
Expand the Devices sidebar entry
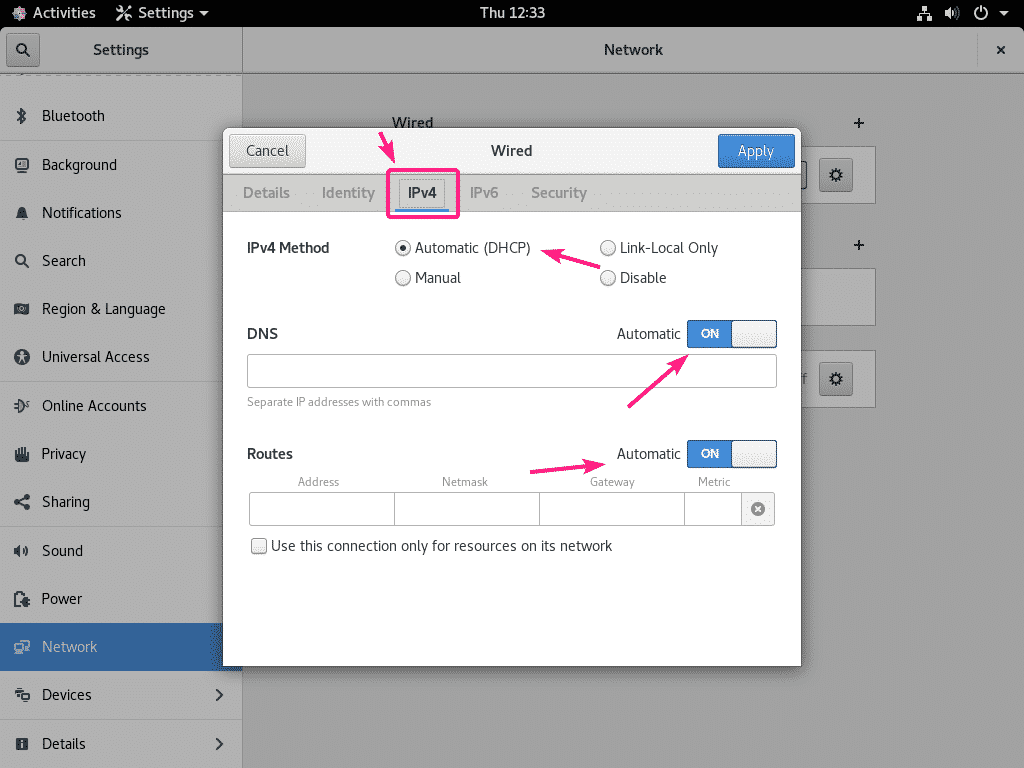tap(121, 695)
